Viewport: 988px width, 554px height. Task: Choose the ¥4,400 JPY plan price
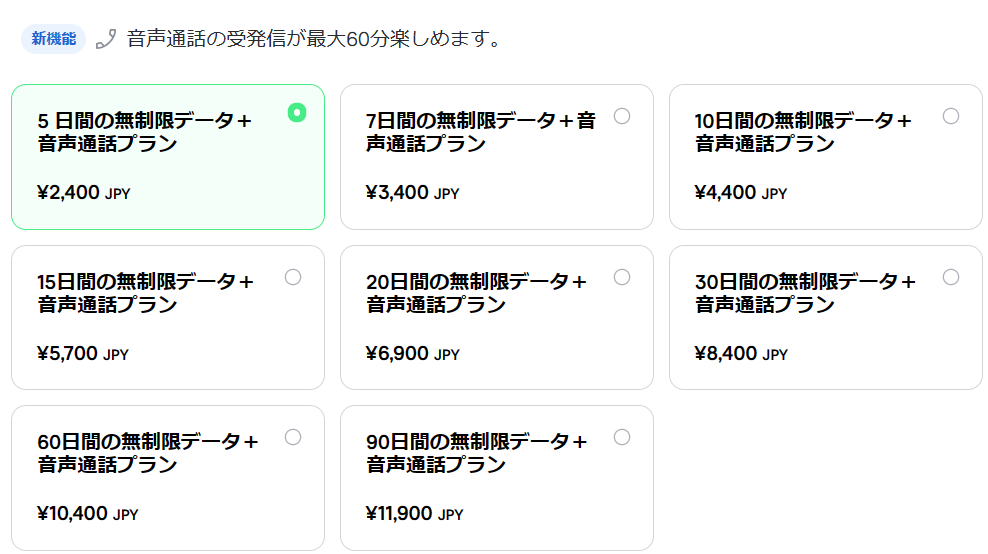coord(741,193)
